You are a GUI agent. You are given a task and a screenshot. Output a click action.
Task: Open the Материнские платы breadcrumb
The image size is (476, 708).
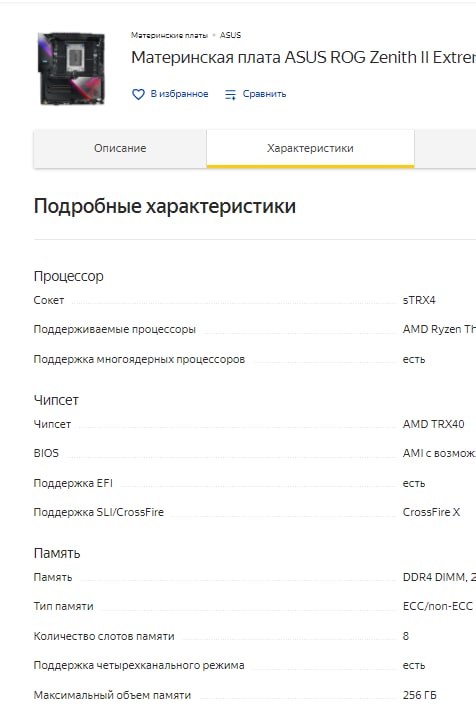point(169,35)
